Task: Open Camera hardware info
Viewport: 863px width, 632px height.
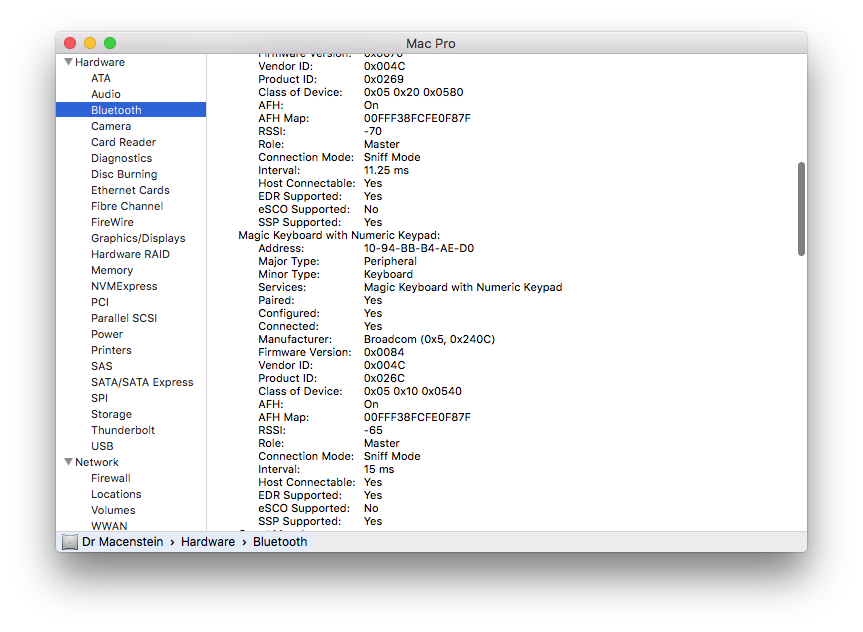Action: 111,126
